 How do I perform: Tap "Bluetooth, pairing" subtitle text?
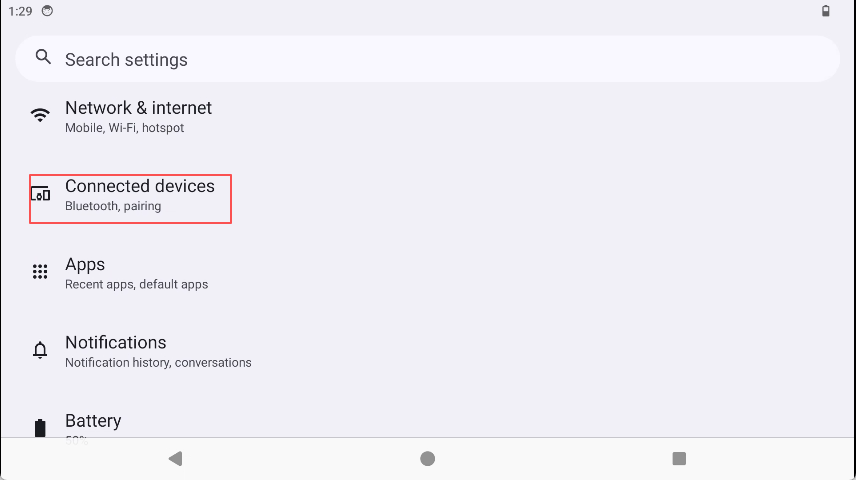[113, 206]
